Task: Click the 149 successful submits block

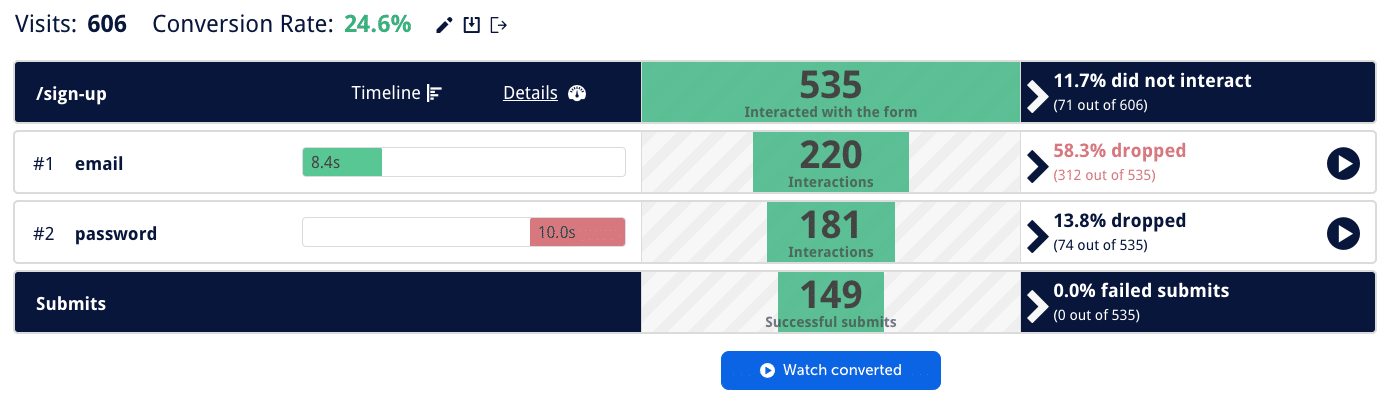Action: tap(831, 303)
